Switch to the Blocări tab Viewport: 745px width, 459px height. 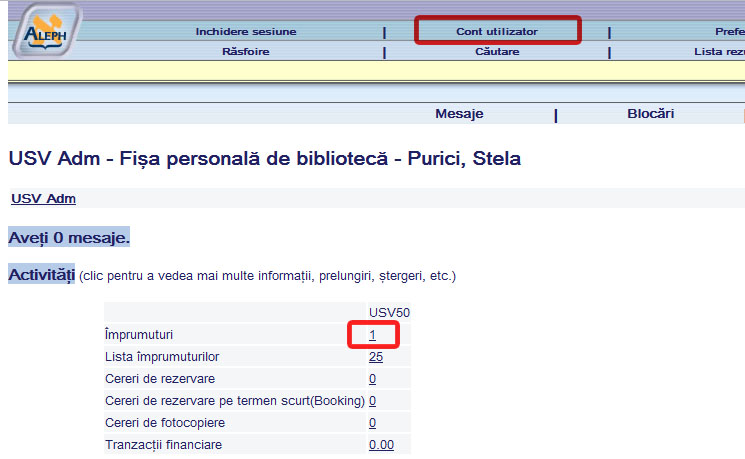click(650, 114)
